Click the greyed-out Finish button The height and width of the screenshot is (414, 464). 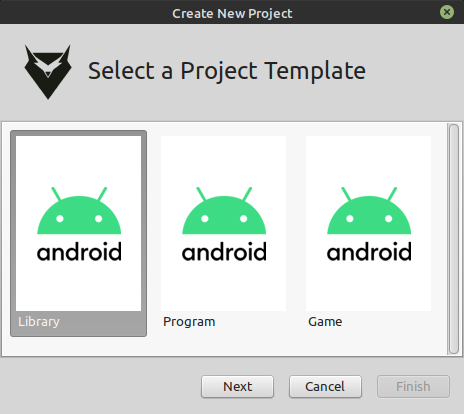click(413, 387)
